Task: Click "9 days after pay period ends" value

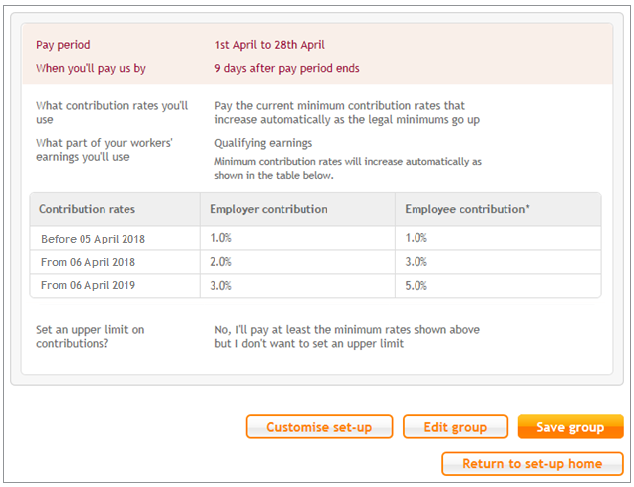Action: click(x=286, y=69)
